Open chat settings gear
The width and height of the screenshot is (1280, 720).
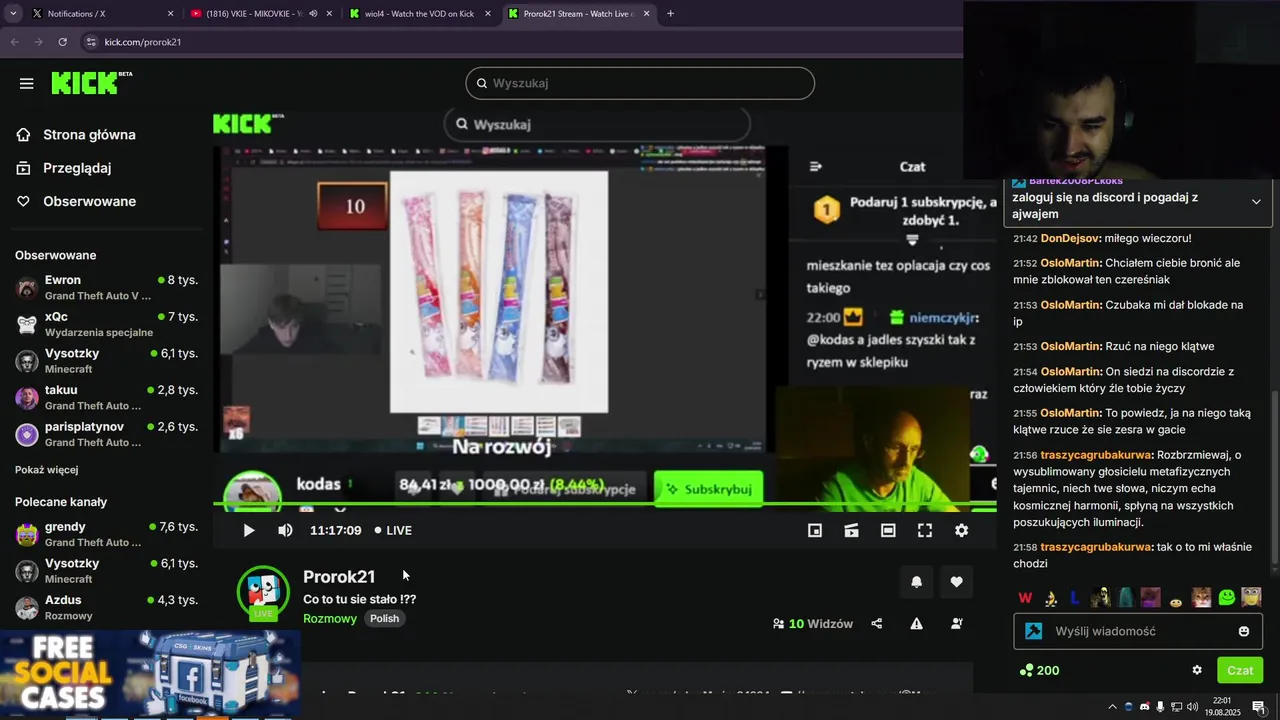click(1197, 670)
